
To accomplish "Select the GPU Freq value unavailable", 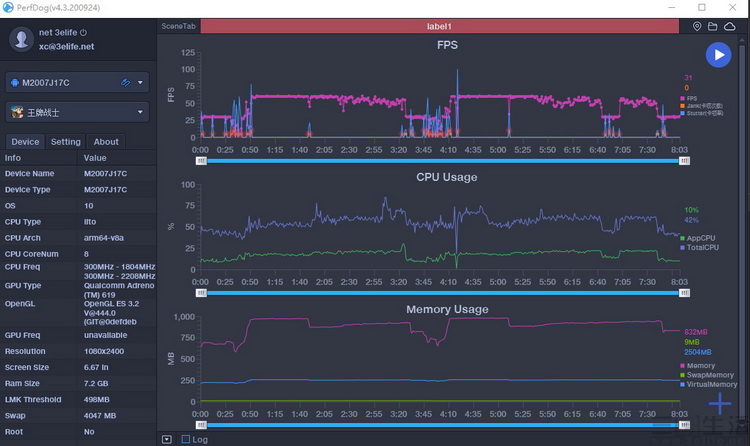I will tap(106, 335).
